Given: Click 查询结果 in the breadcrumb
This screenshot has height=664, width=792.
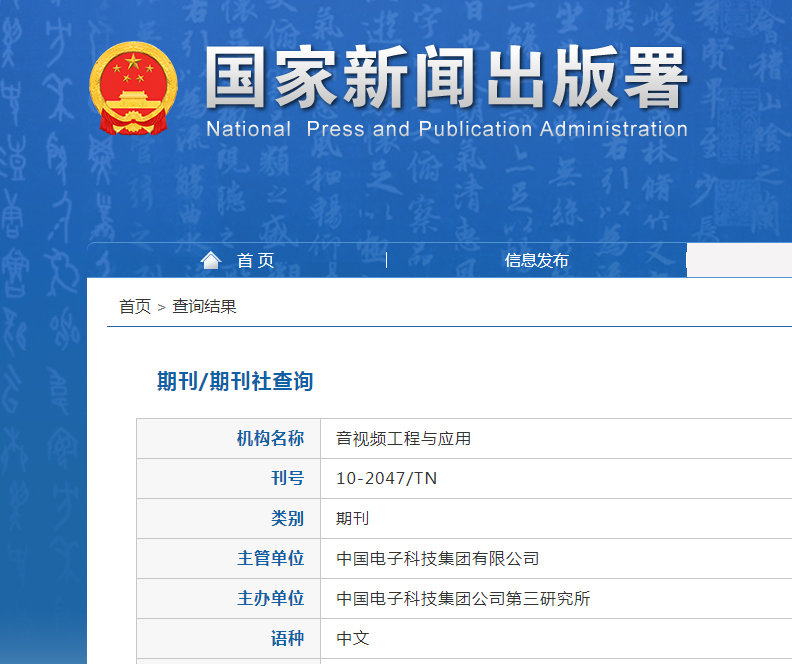Looking at the screenshot, I should (x=204, y=307).
